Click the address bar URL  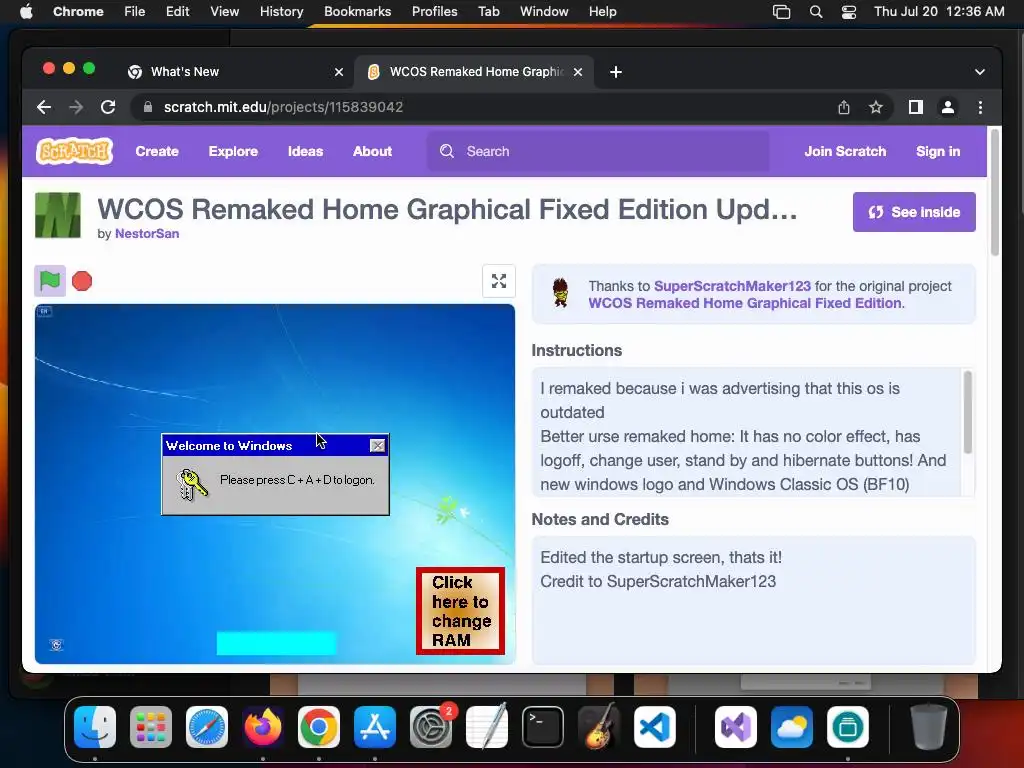(283, 107)
